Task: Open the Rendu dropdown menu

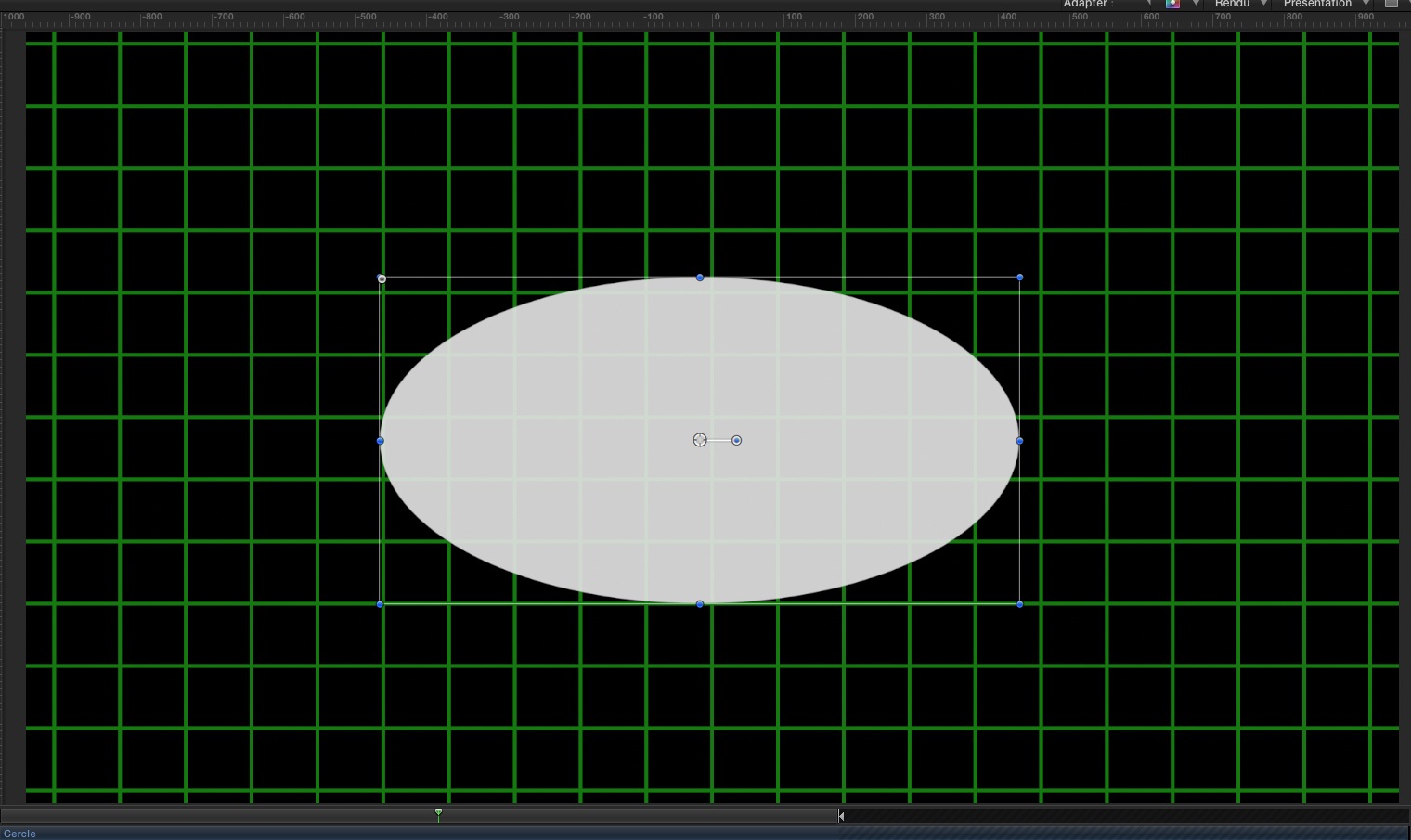Action: pos(1239,4)
